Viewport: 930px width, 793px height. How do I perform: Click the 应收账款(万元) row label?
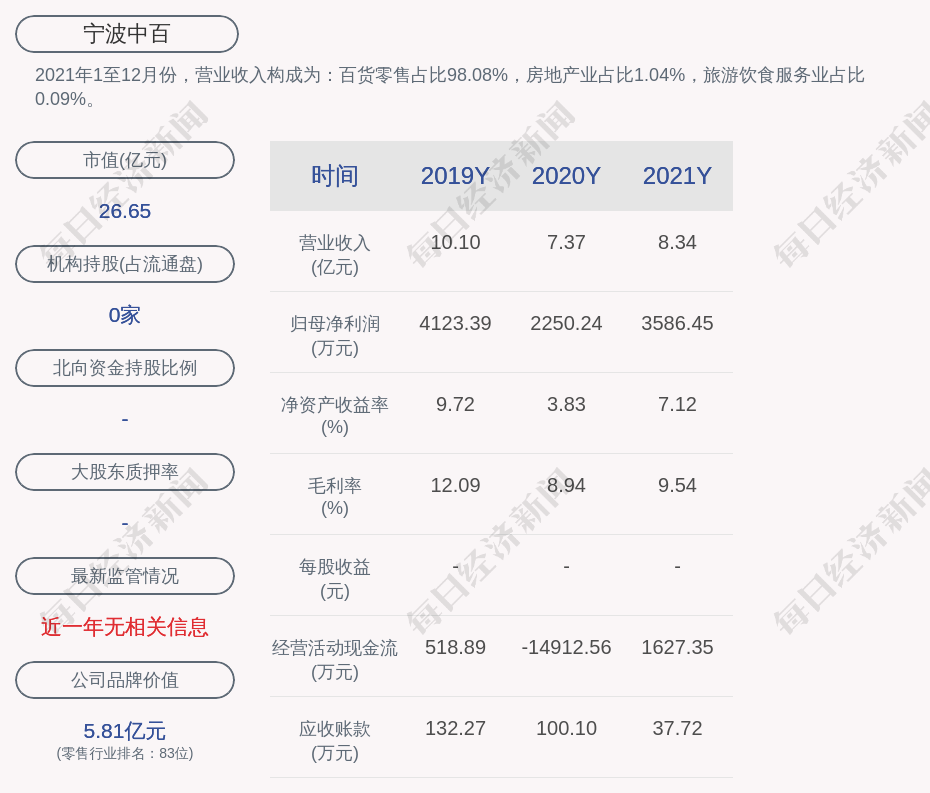[335, 741]
